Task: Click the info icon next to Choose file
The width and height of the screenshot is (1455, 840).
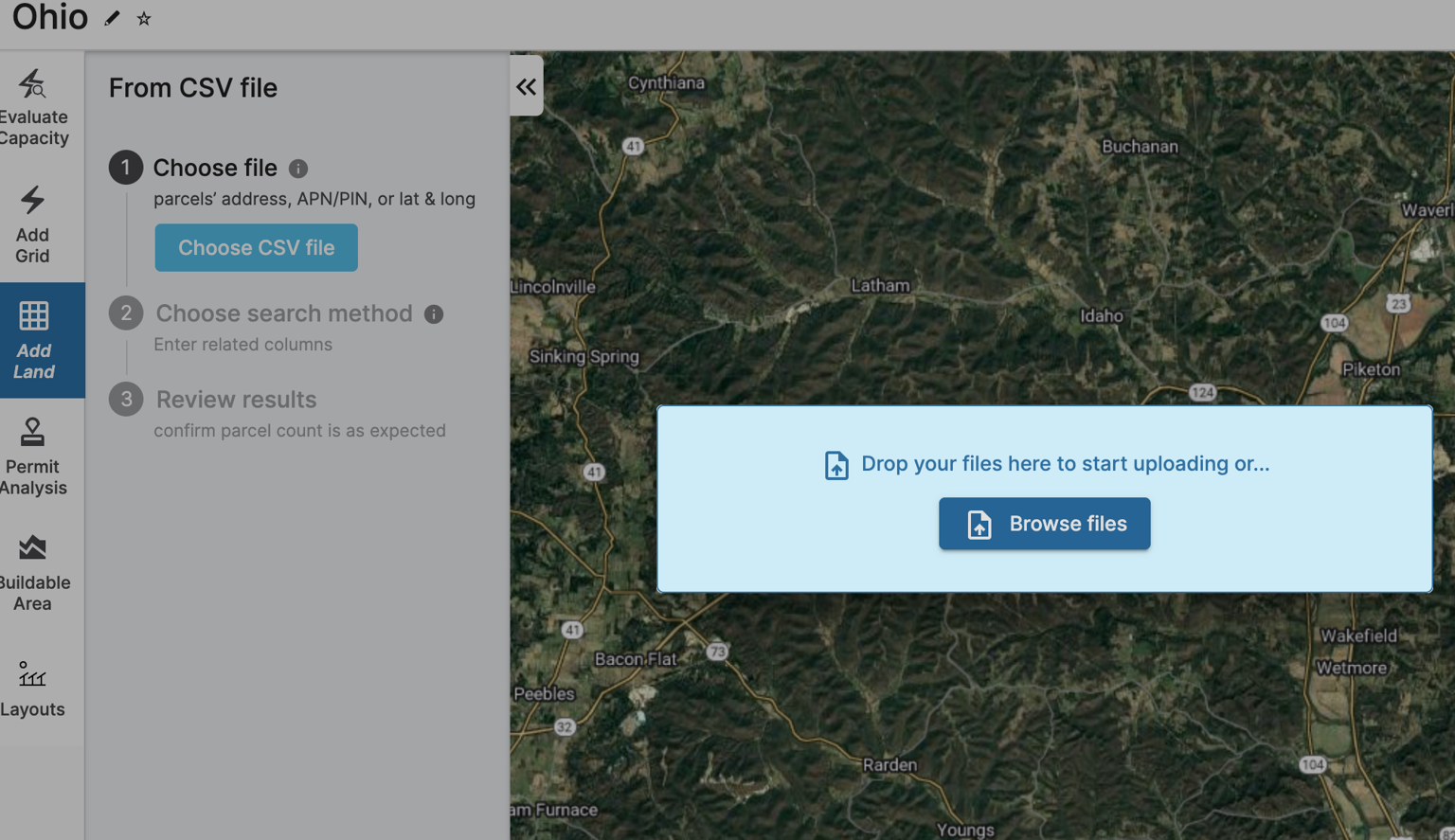Action: (x=298, y=168)
